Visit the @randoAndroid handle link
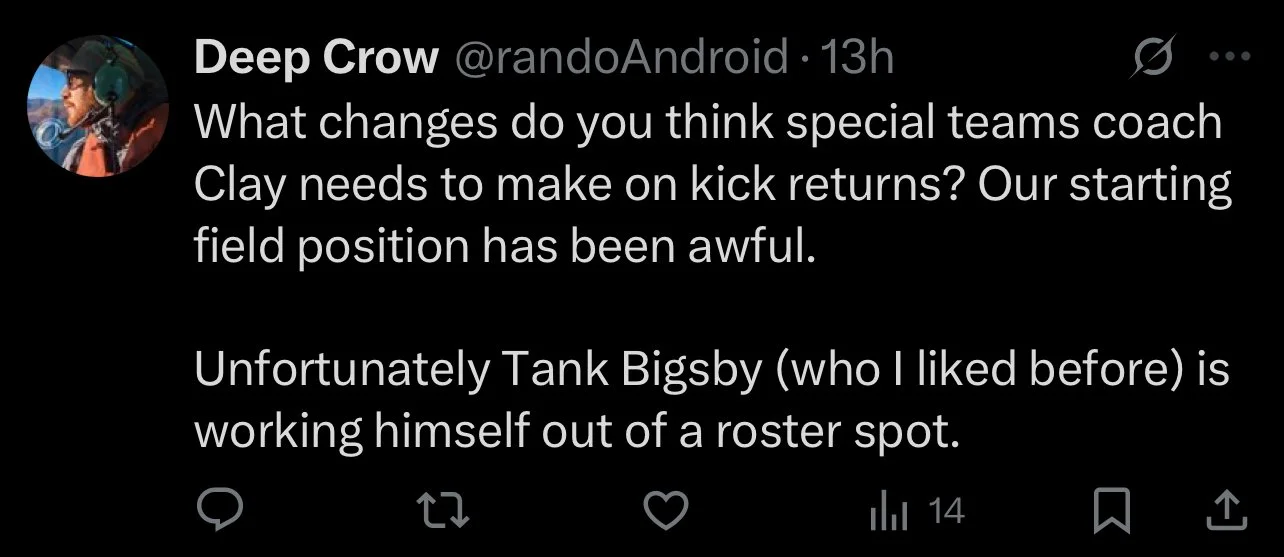The height and width of the screenshot is (557, 1284). 620,61
